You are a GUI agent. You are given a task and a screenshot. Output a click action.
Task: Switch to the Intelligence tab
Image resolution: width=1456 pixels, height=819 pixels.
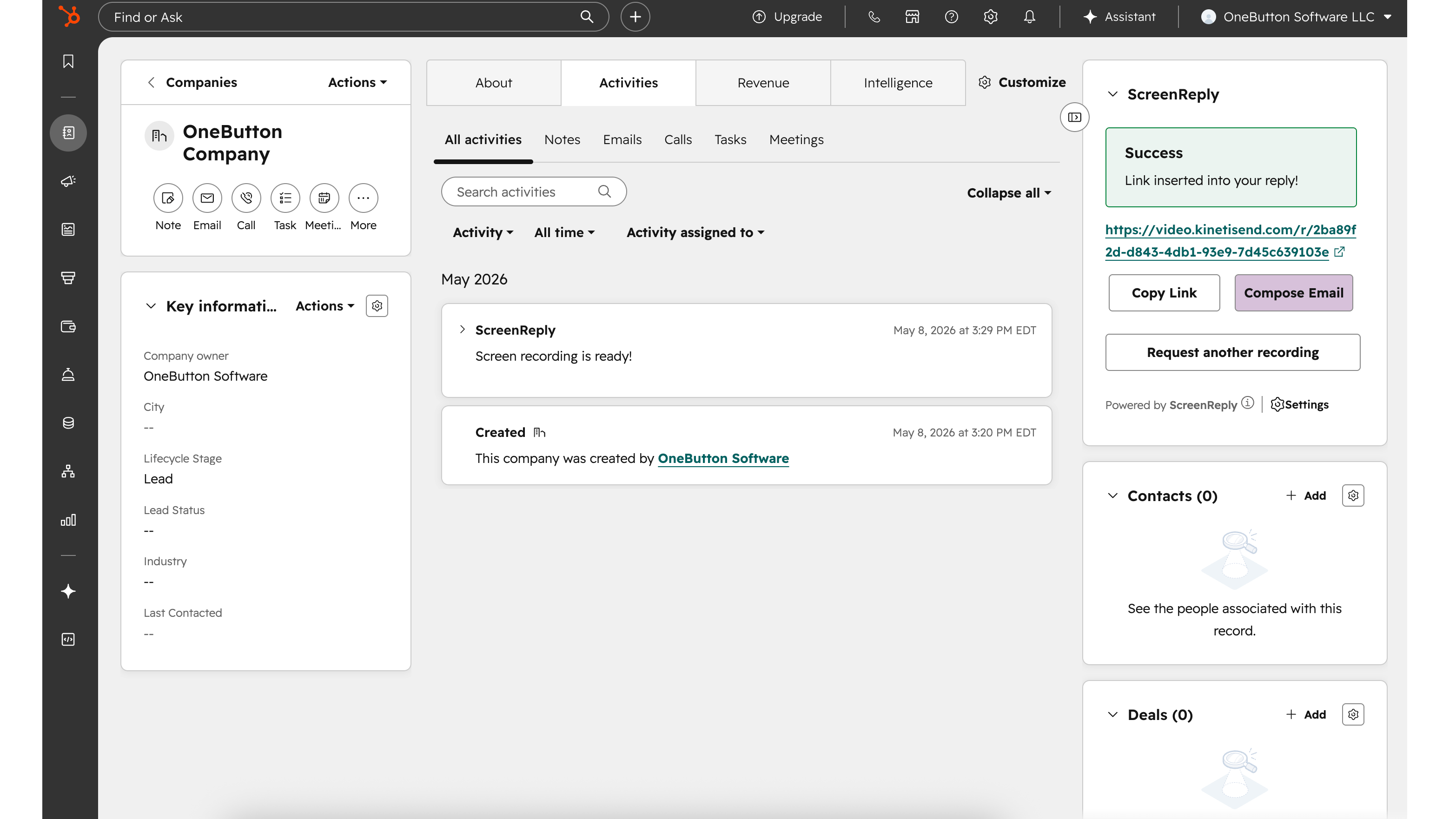[898, 83]
